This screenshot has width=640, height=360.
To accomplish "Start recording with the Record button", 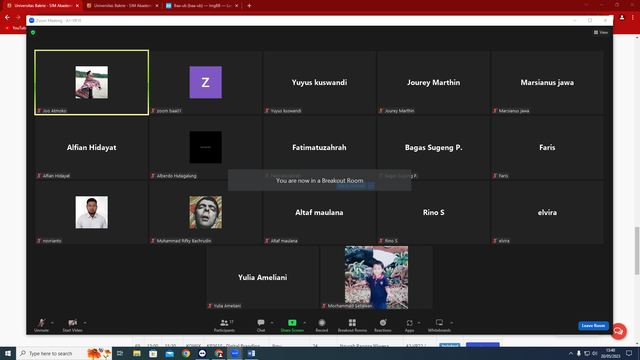I will [x=322, y=325].
